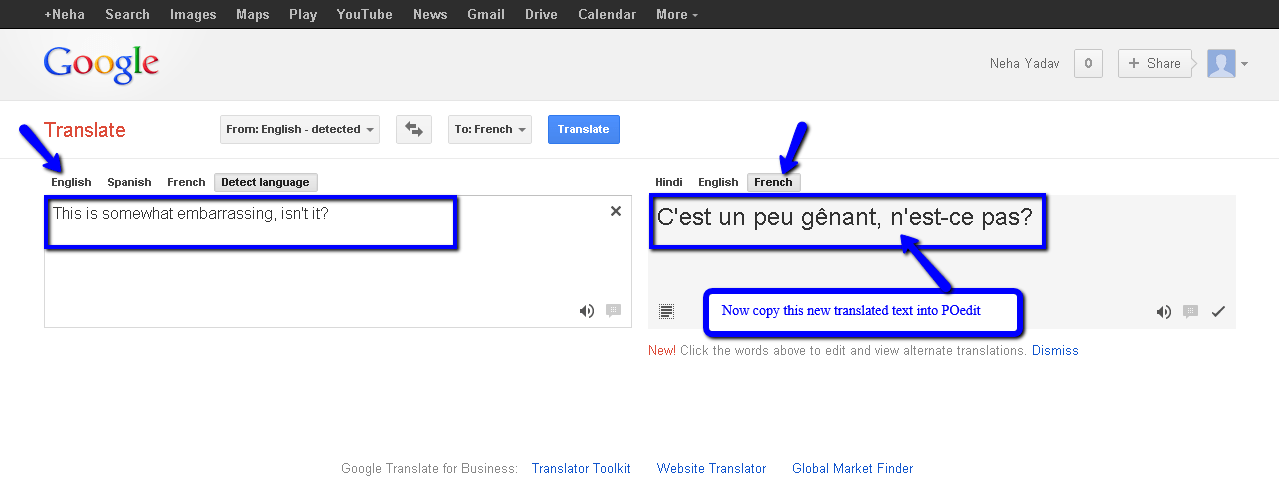Dismiss the New! tip message

coord(1055,351)
